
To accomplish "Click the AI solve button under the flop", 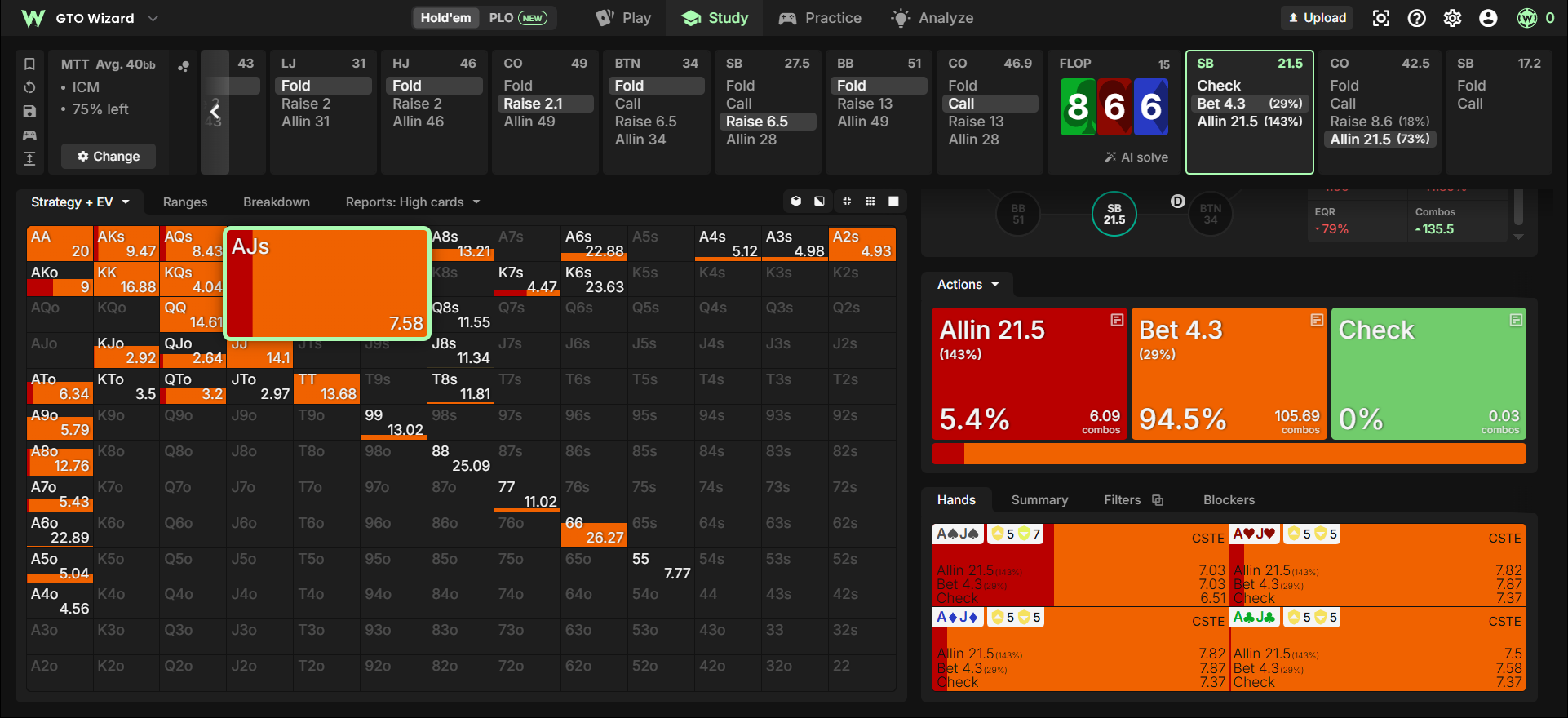I will pos(1136,157).
